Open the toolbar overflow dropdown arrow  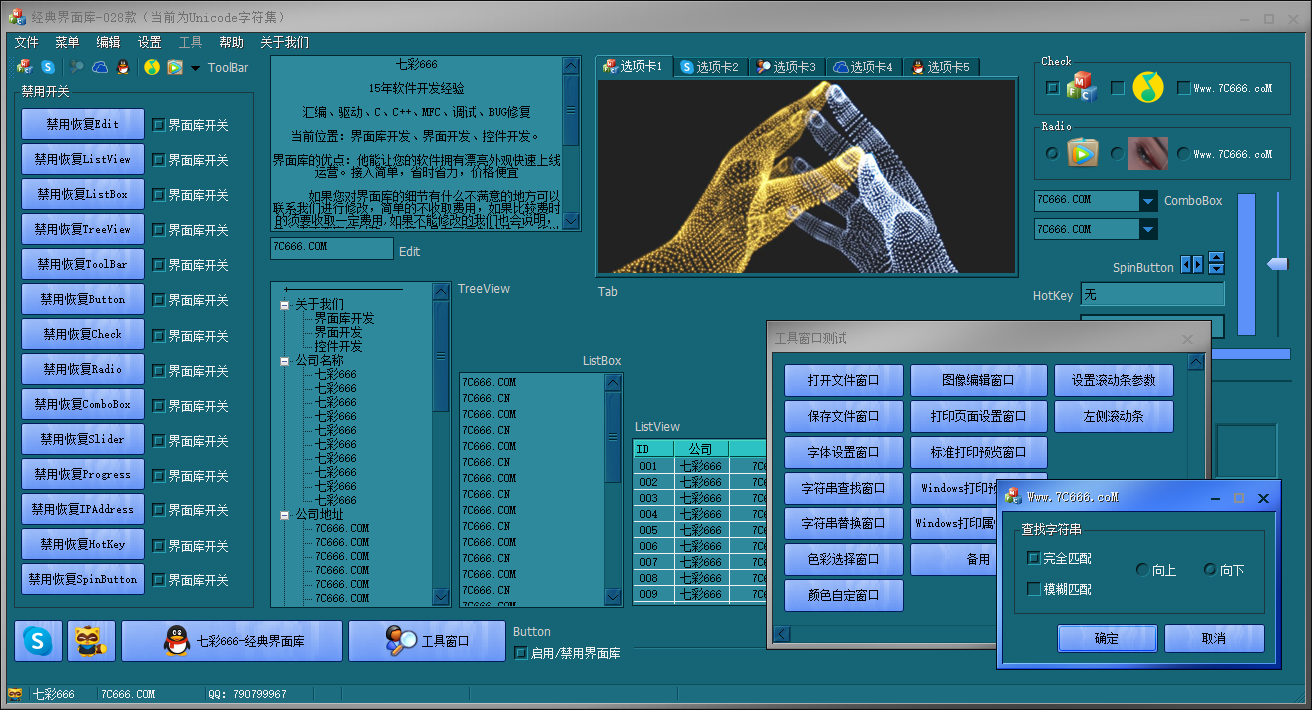coord(195,68)
